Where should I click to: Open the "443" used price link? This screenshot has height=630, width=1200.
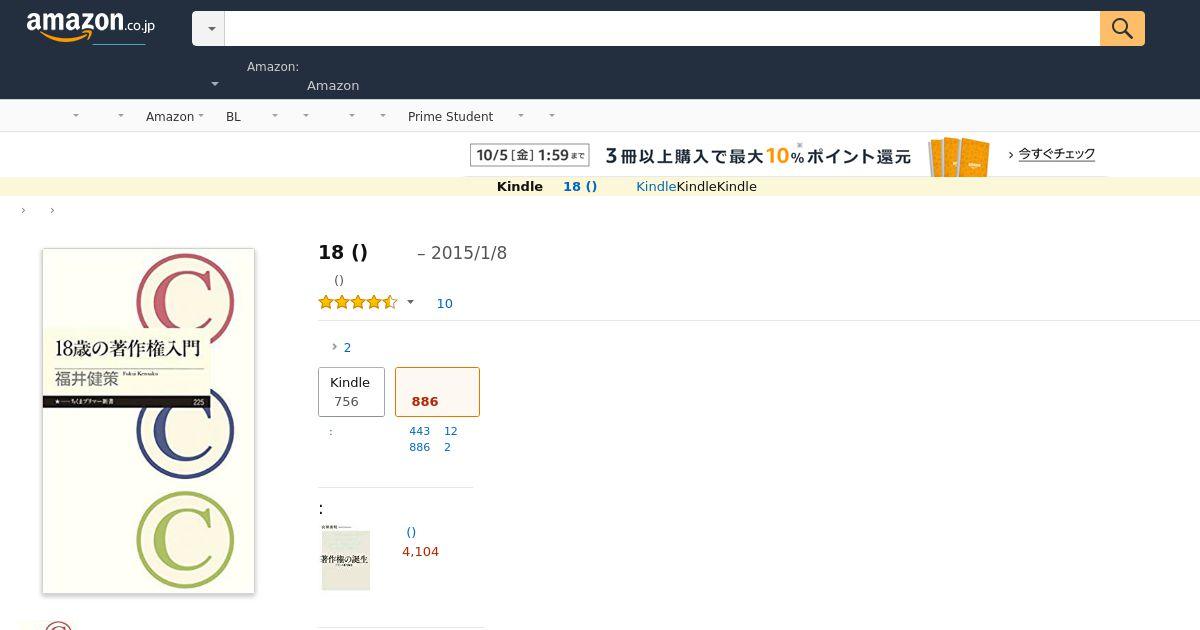pos(419,431)
